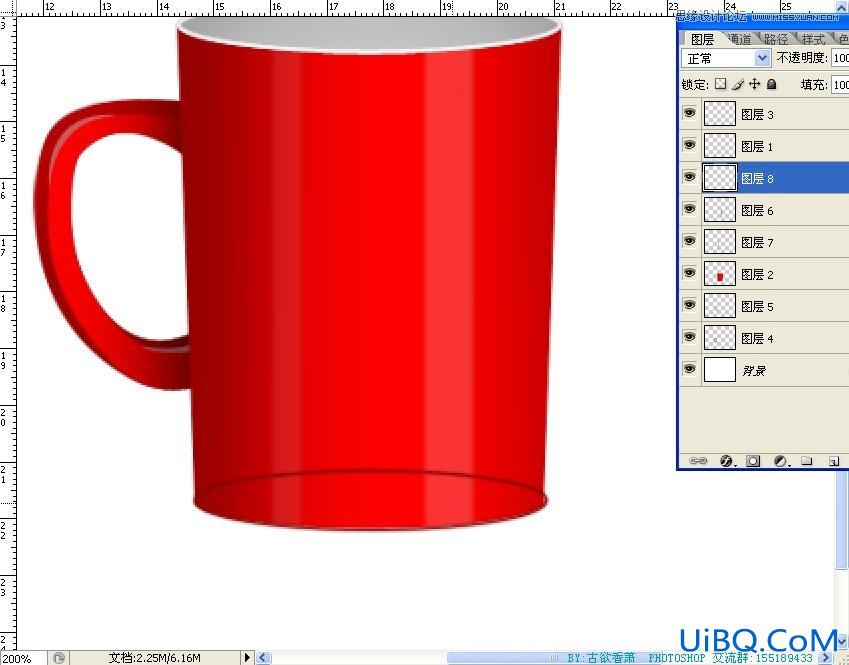849x665 pixels.
Task: Click the 图层 5 layer thumbnail
Action: pos(720,305)
